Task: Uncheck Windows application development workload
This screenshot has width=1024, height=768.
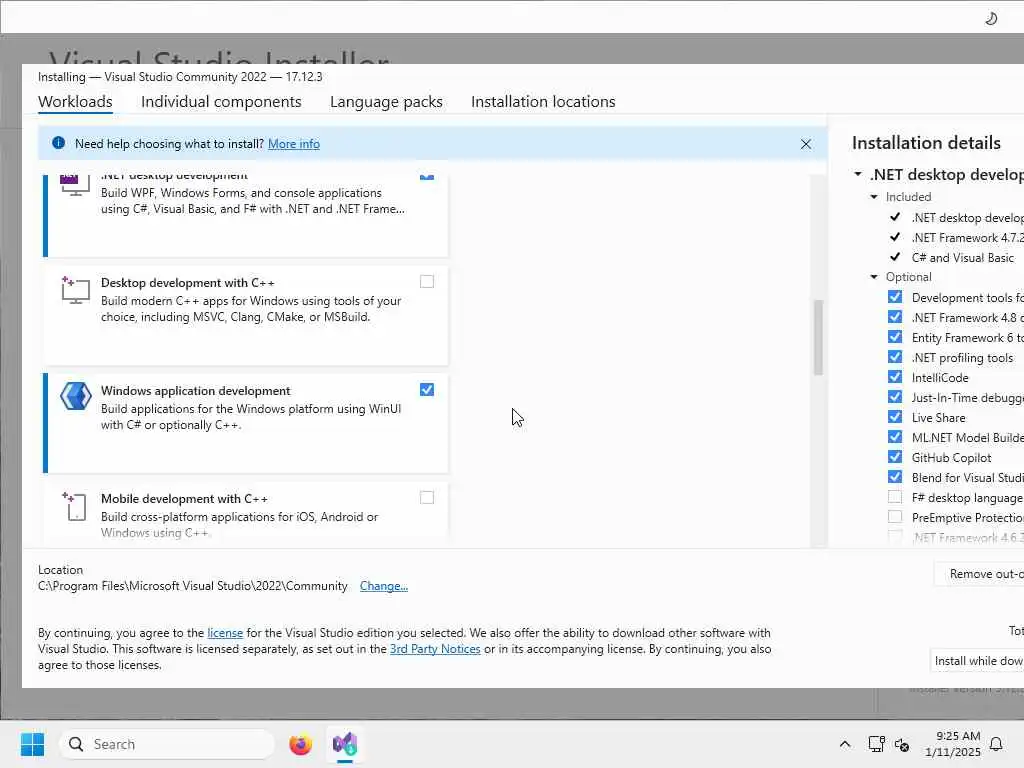Action: click(426, 390)
